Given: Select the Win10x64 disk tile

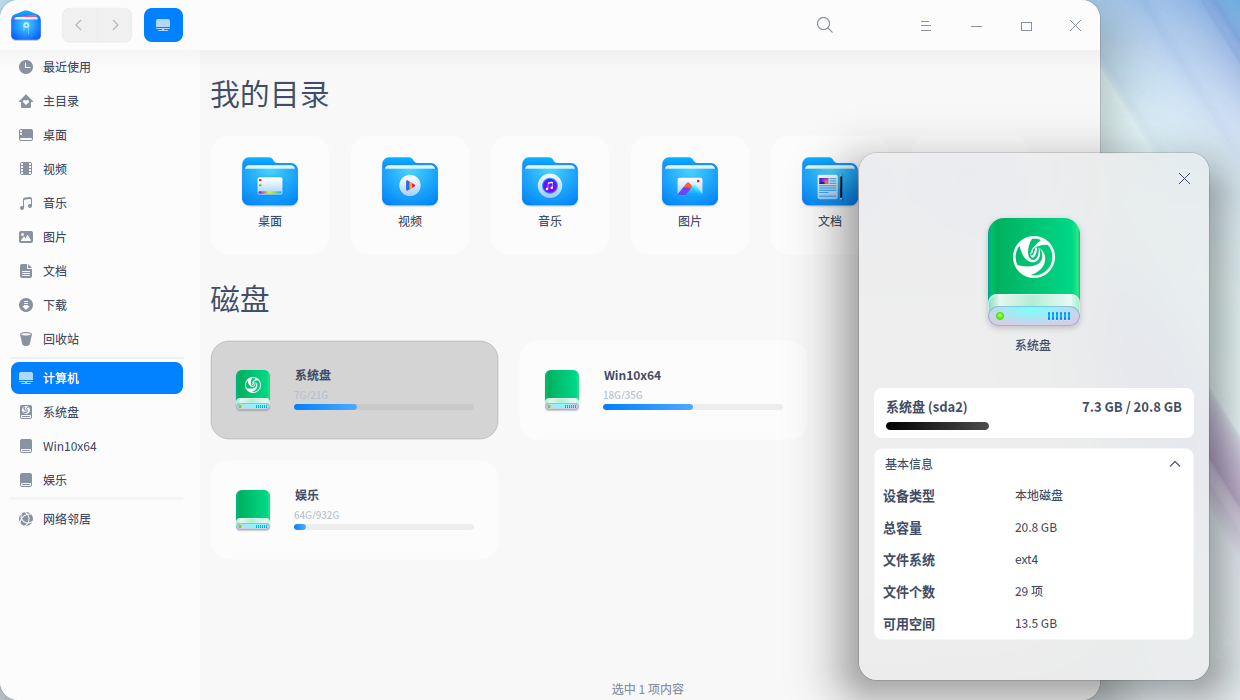Looking at the screenshot, I should (x=663, y=390).
